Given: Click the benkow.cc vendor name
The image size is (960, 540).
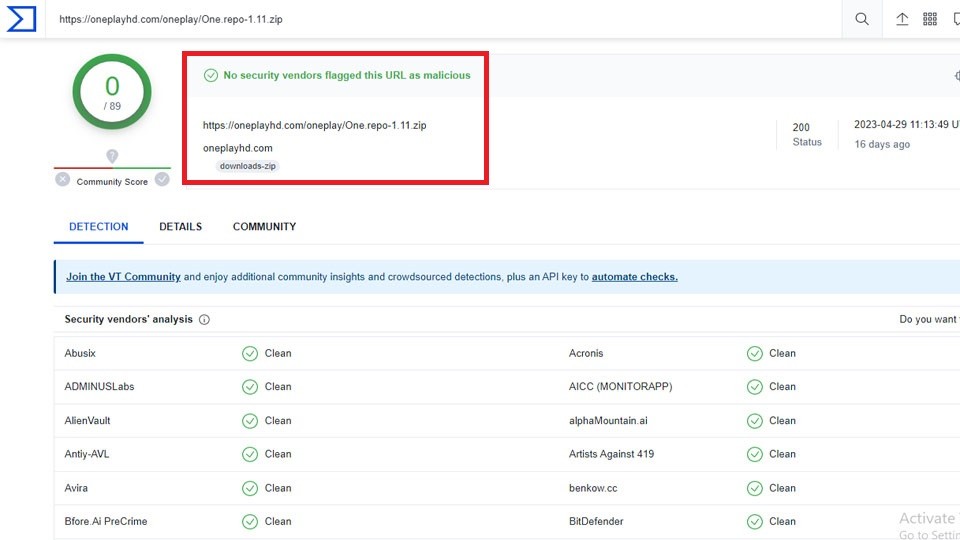Looking at the screenshot, I should pos(593,488).
